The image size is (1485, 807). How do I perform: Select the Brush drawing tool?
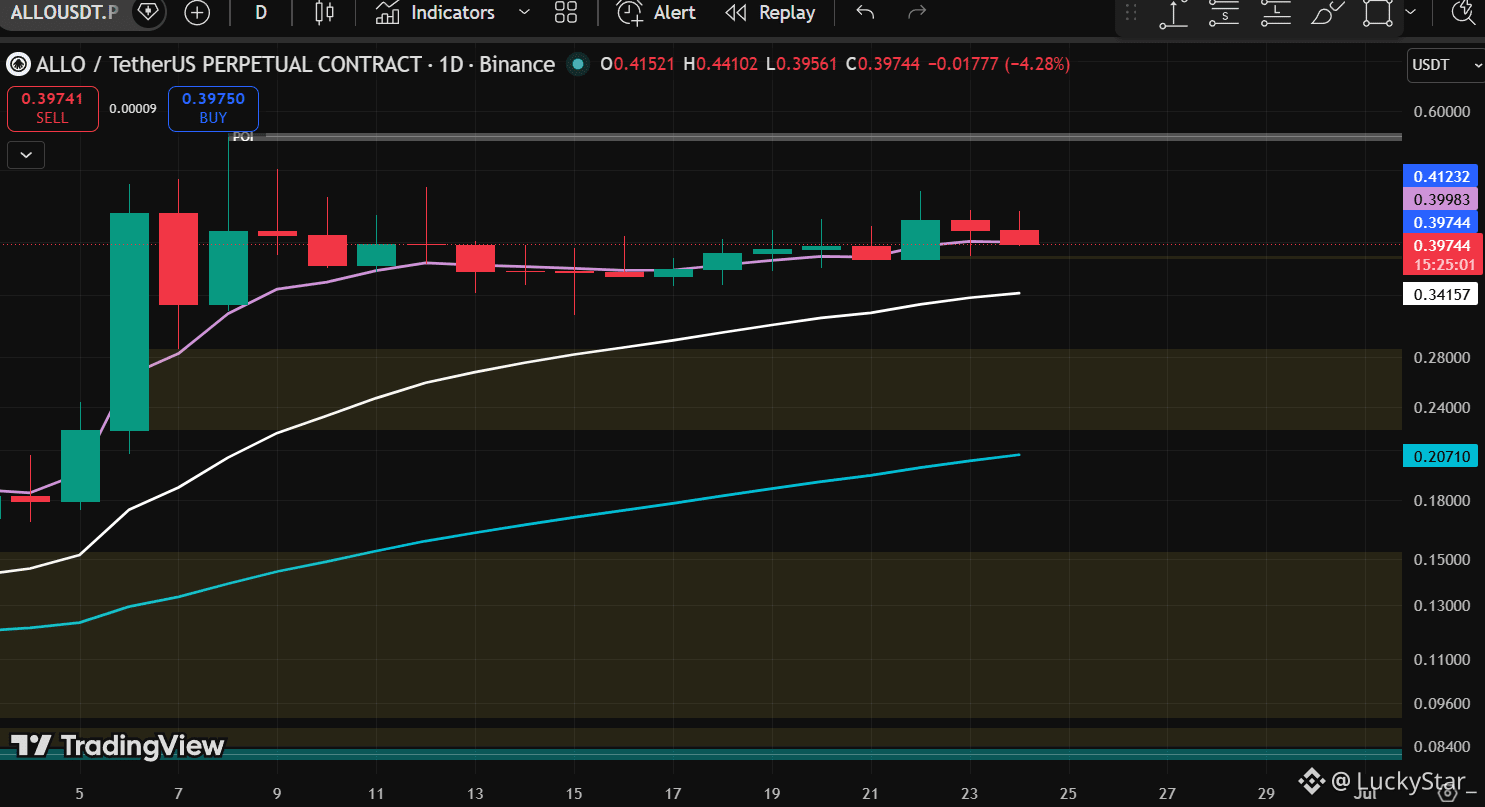(1326, 13)
